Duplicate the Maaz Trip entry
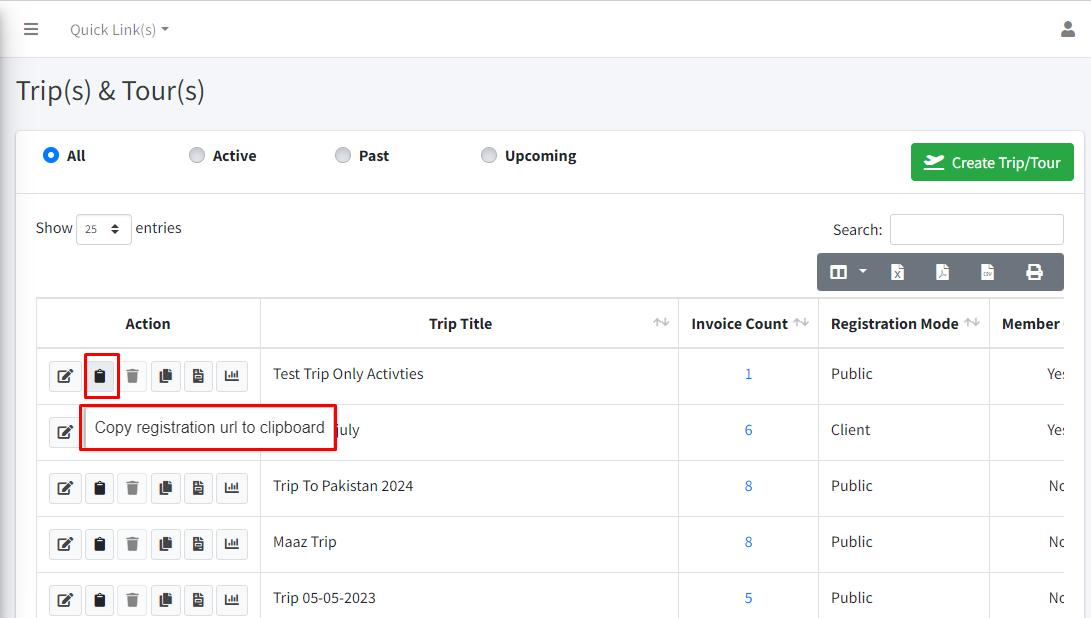 pos(165,544)
